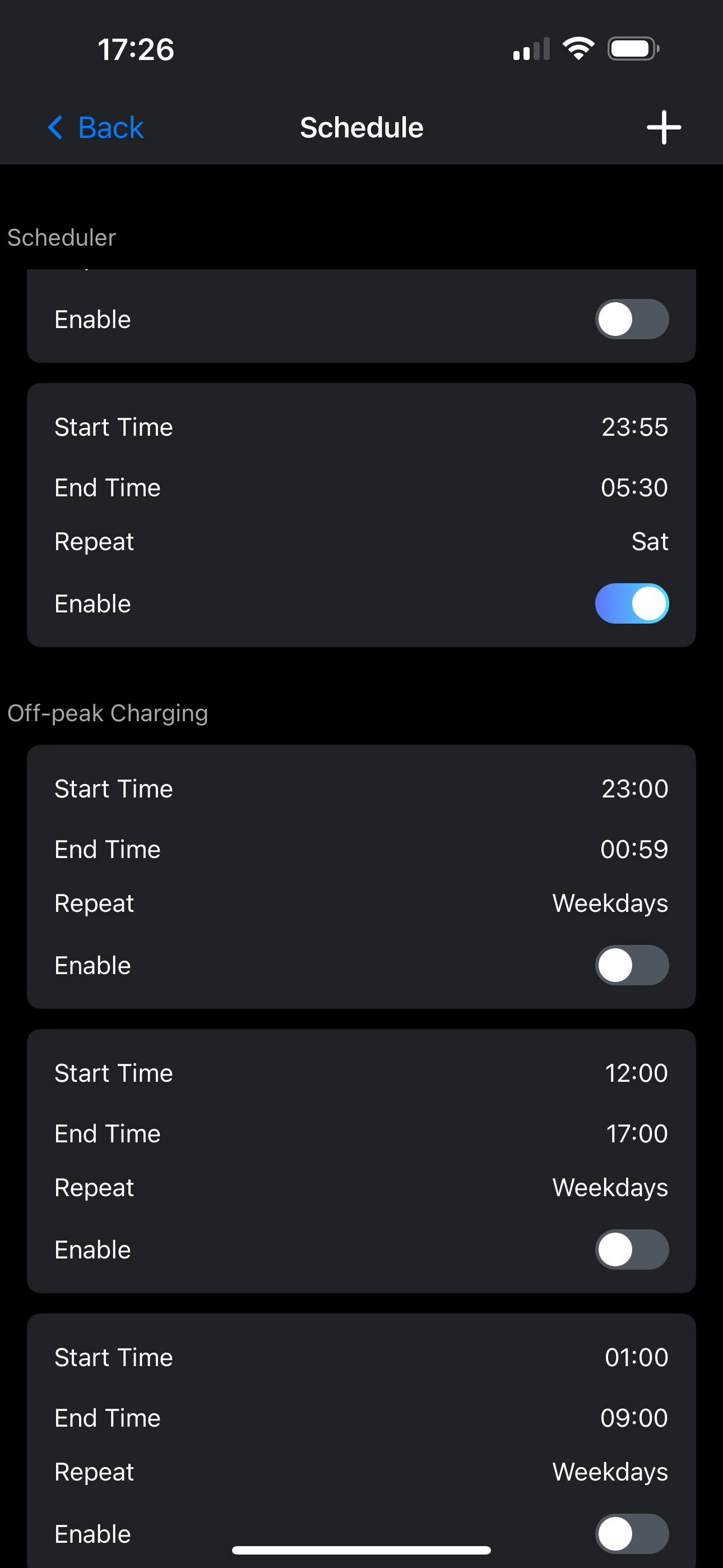723x1568 pixels.
Task: Edit the 00:59 End Time value
Action: tap(634, 848)
